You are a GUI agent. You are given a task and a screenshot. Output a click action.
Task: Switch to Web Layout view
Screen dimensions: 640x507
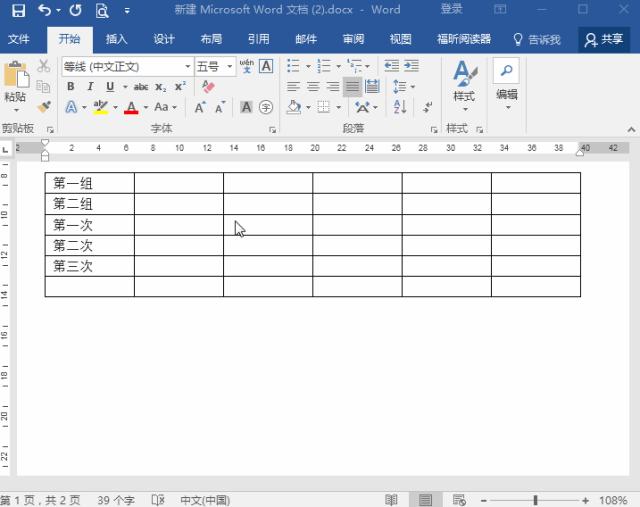click(x=459, y=500)
